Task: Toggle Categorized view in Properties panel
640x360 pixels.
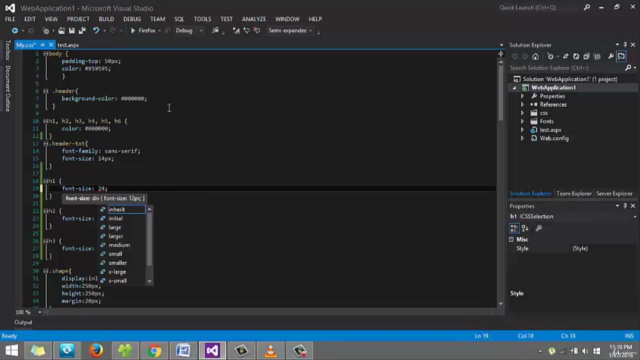Action: pyautogui.click(x=514, y=228)
